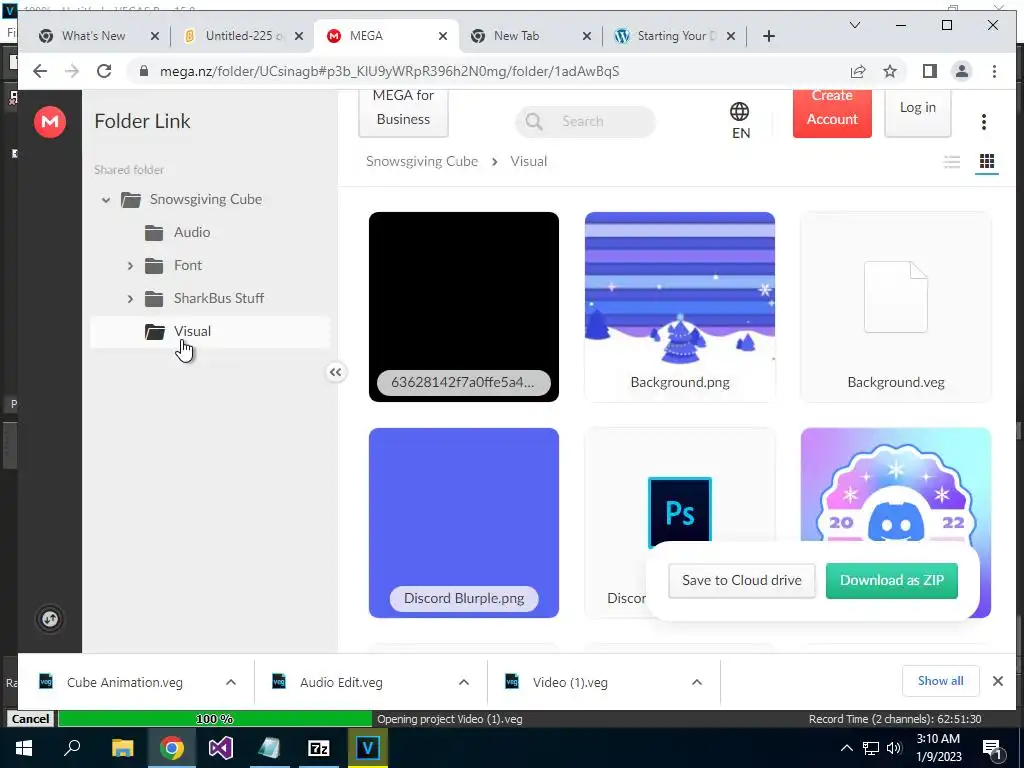Open the Audio folder
The image size is (1024, 768).
(191, 232)
